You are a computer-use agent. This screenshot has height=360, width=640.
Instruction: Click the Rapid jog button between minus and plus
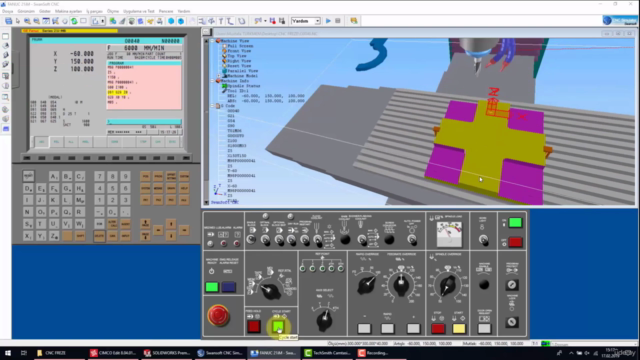click(x=387, y=329)
